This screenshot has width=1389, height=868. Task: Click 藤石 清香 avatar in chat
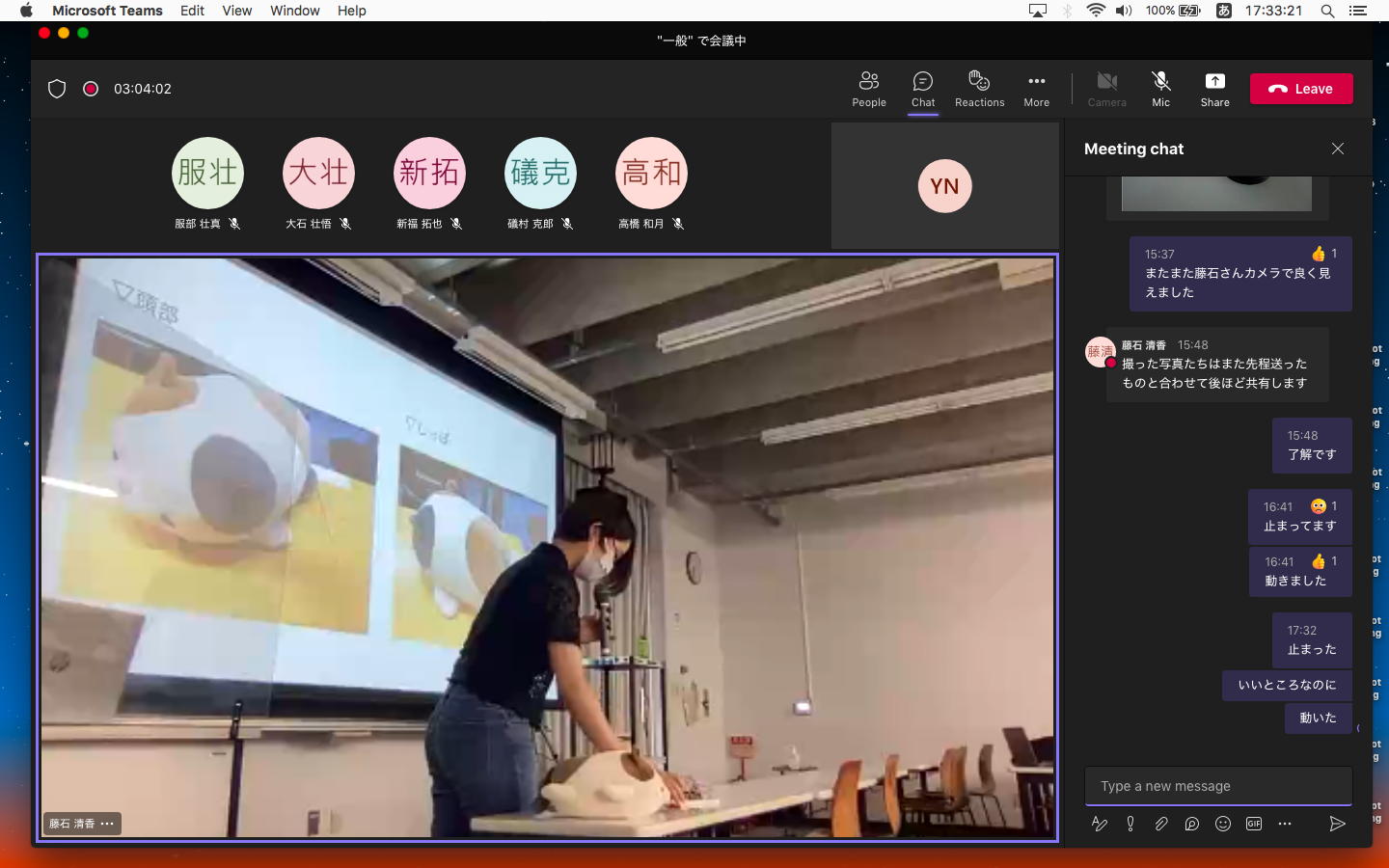click(1100, 352)
